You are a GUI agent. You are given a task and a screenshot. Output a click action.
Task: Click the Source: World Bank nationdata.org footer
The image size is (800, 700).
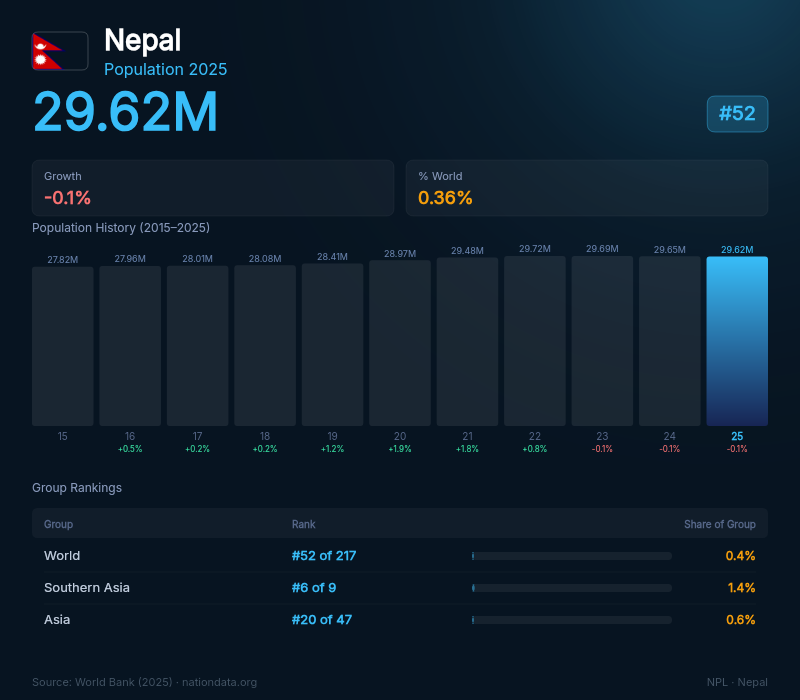[144, 682]
